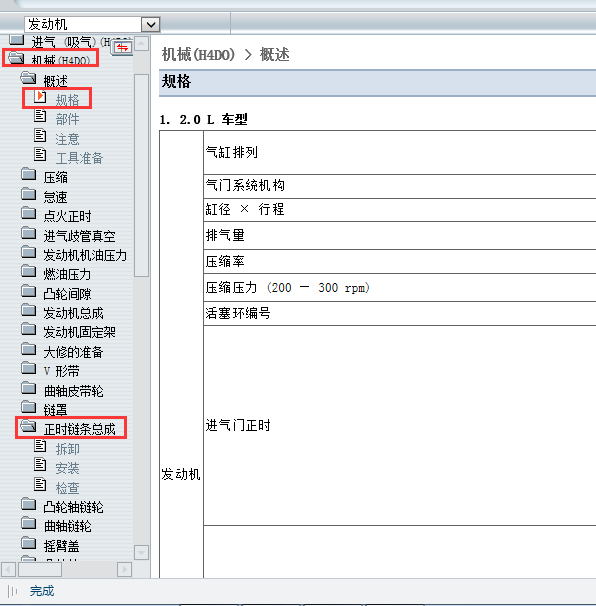
Task: Expand the 进气歧管真空 folder
Action: coord(28,233)
